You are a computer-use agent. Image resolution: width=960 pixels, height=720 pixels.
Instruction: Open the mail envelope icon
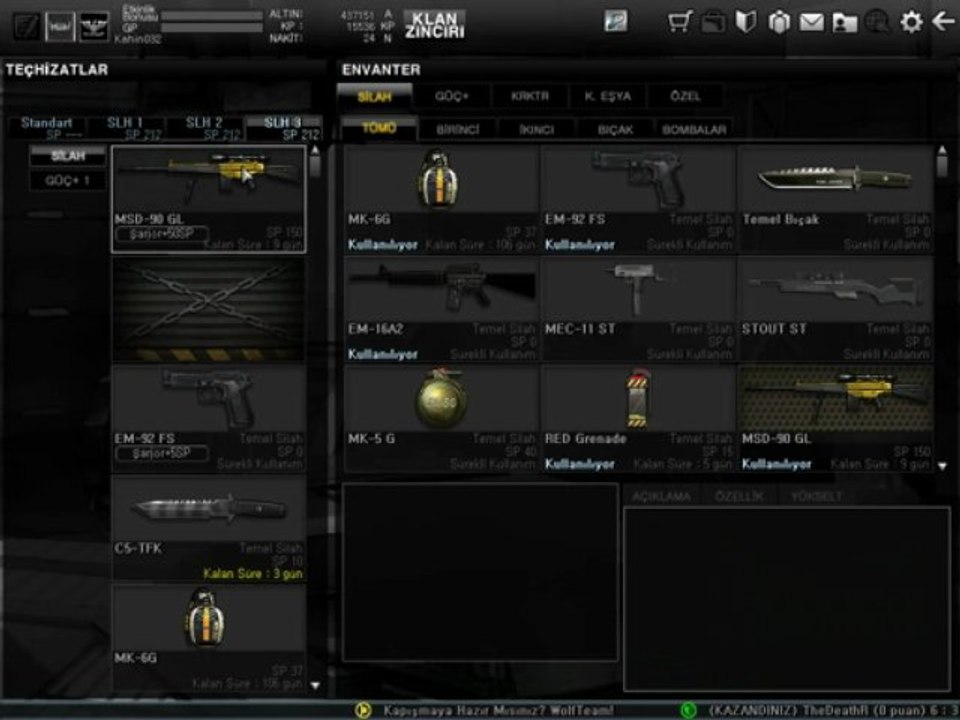pyautogui.click(x=811, y=23)
